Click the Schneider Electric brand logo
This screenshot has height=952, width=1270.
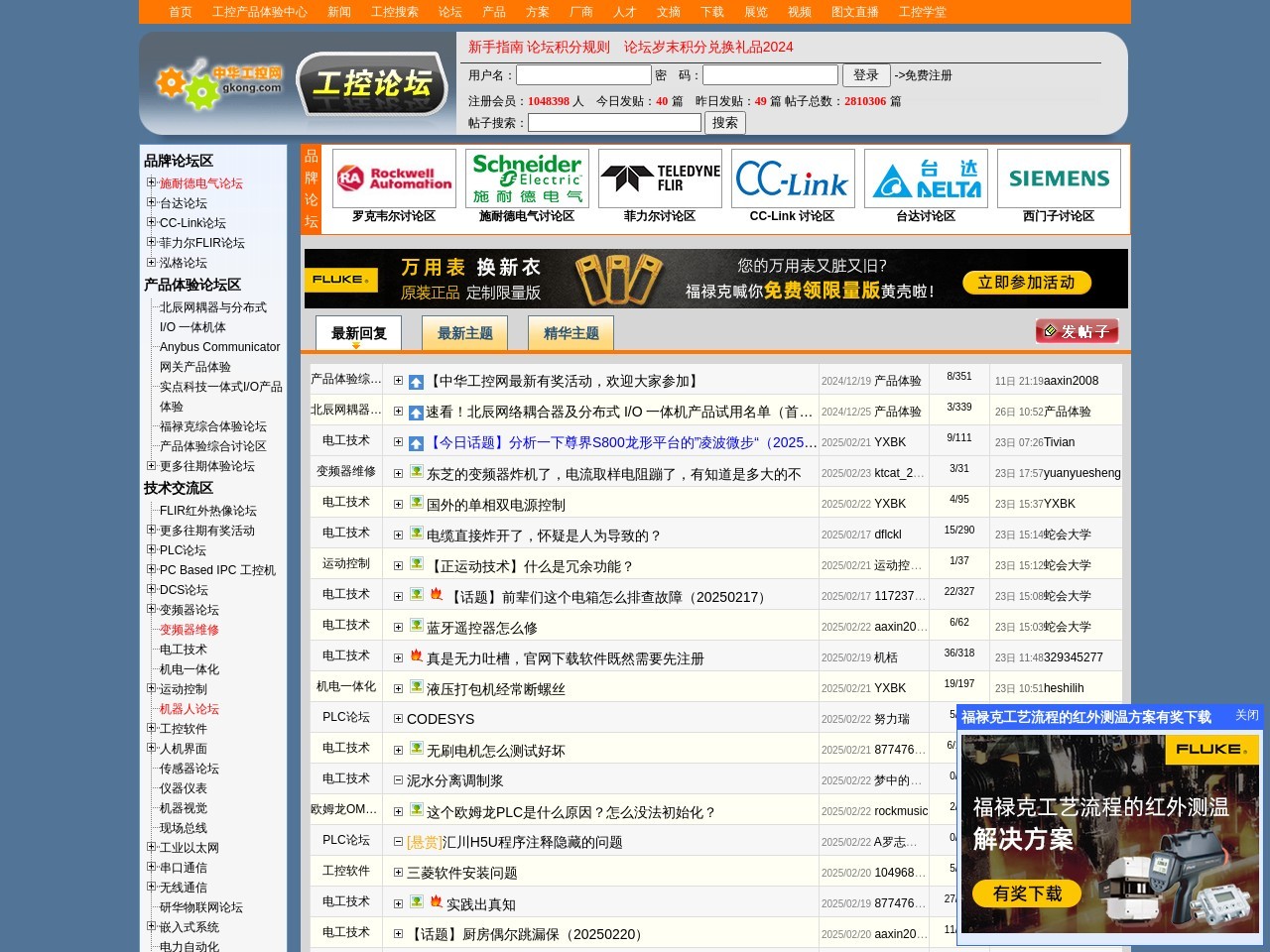click(x=527, y=178)
